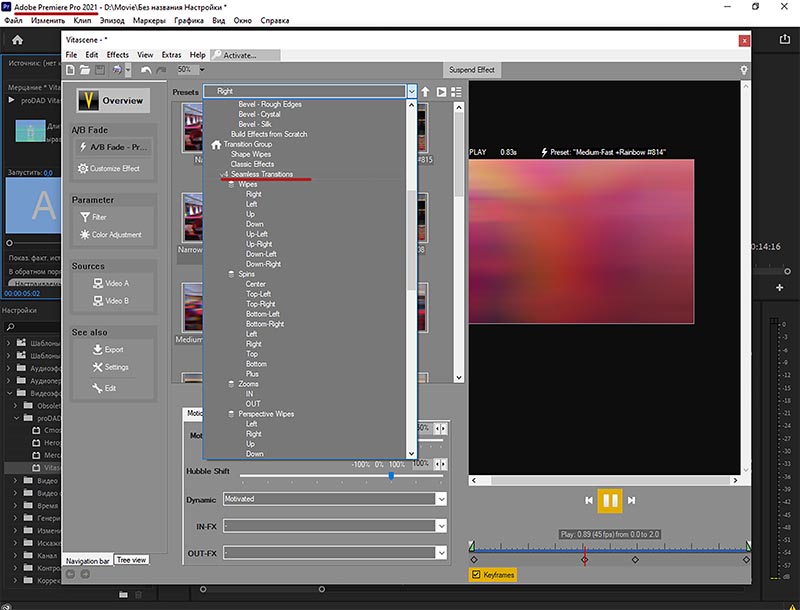Click A/B Fade preset button

pos(114,147)
